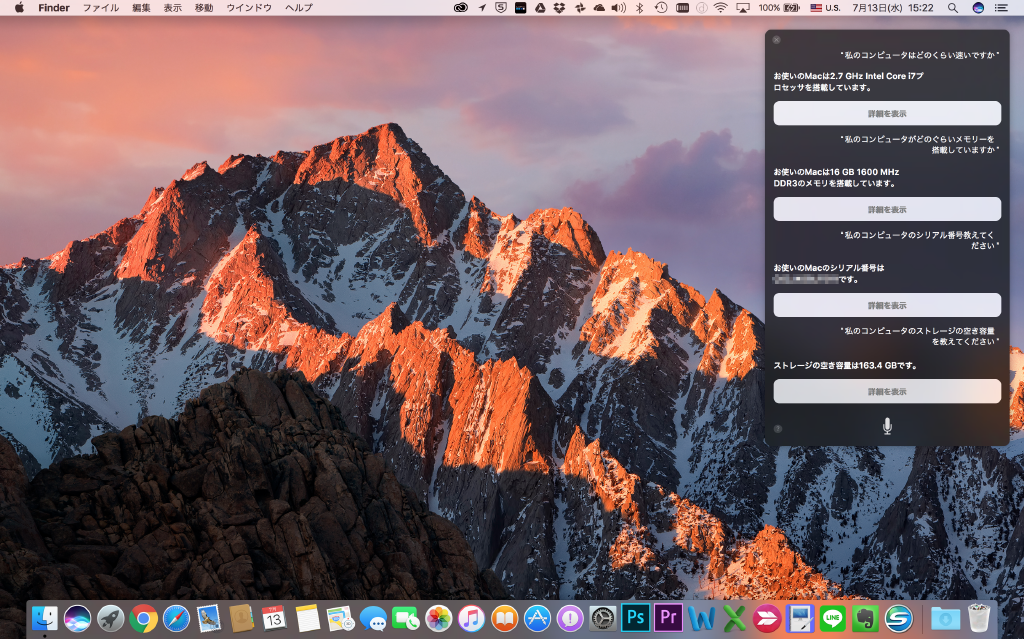Click the Bluetooth icon in the menu bar
1024x639 pixels.
pyautogui.click(x=639, y=10)
